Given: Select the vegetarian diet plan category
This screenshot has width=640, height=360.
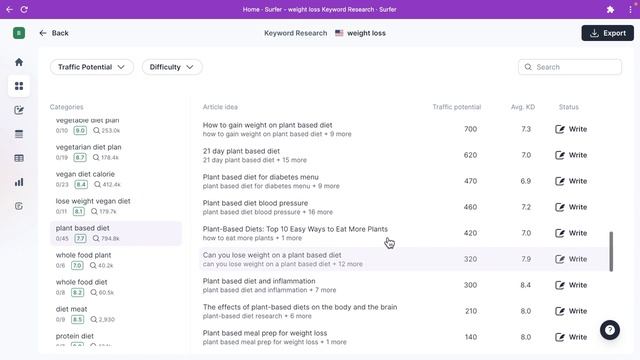Looking at the screenshot, I should pos(116,152).
